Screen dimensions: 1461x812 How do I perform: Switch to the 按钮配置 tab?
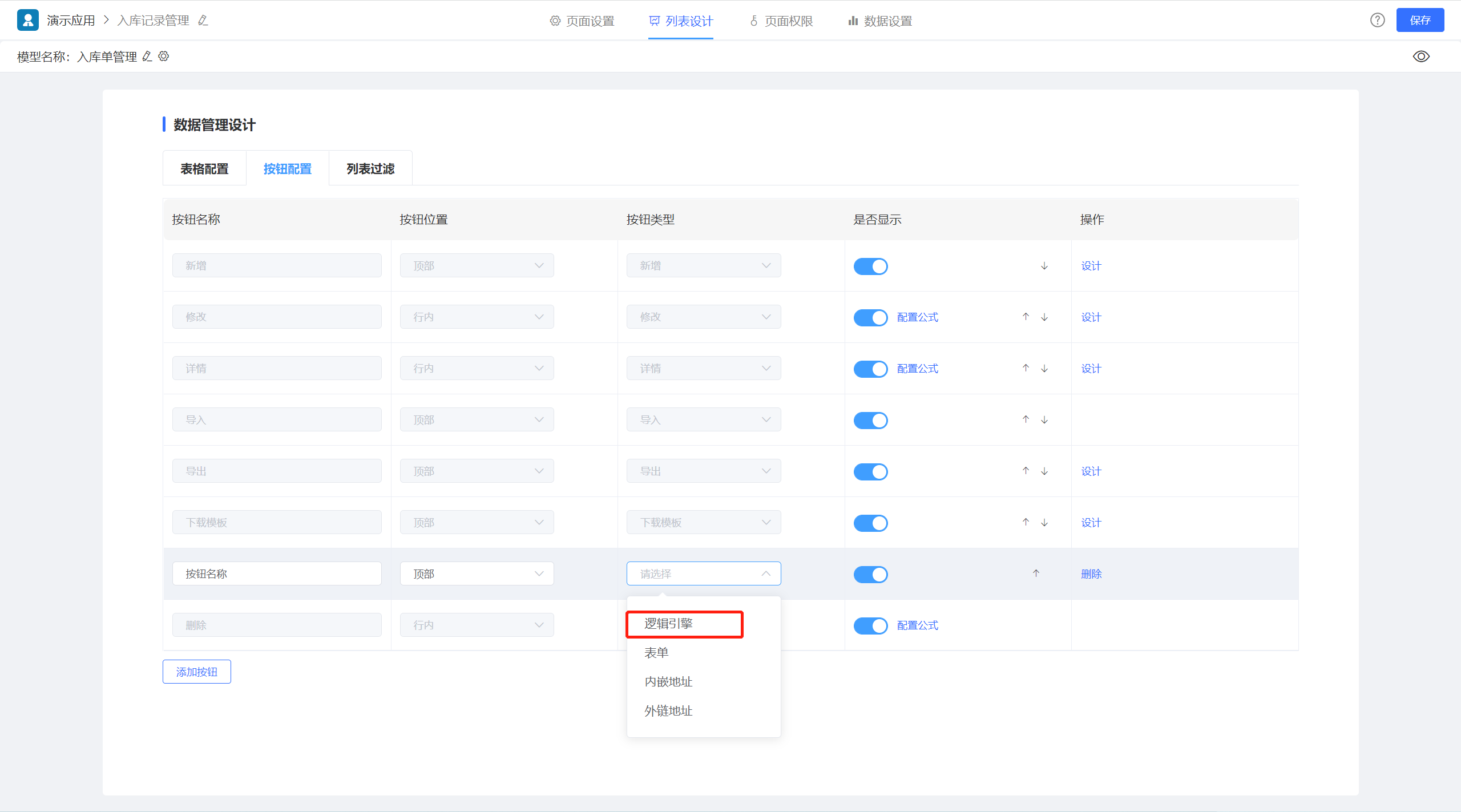pos(288,168)
